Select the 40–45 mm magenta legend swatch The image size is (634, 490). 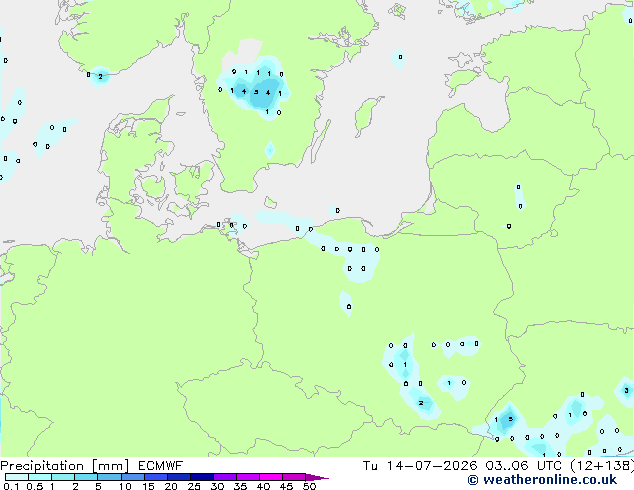click(x=271, y=477)
